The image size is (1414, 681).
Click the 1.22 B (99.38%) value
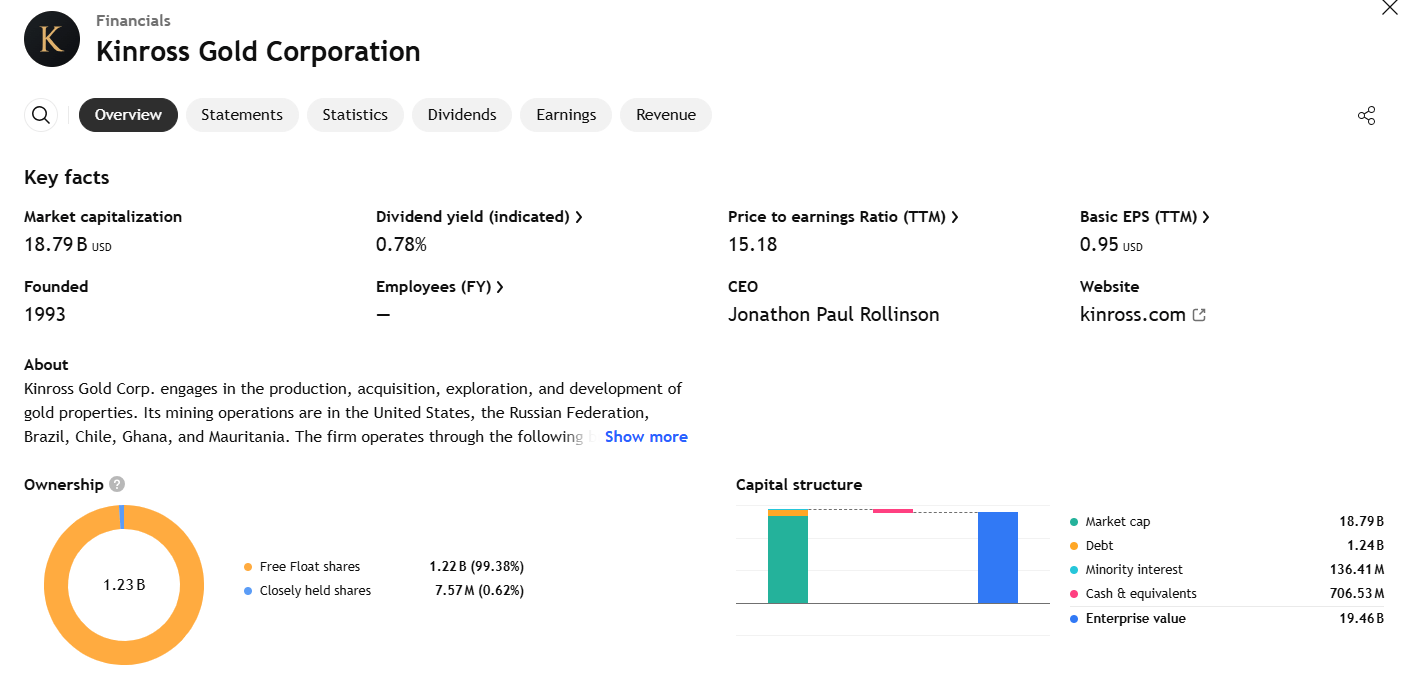[477, 567]
